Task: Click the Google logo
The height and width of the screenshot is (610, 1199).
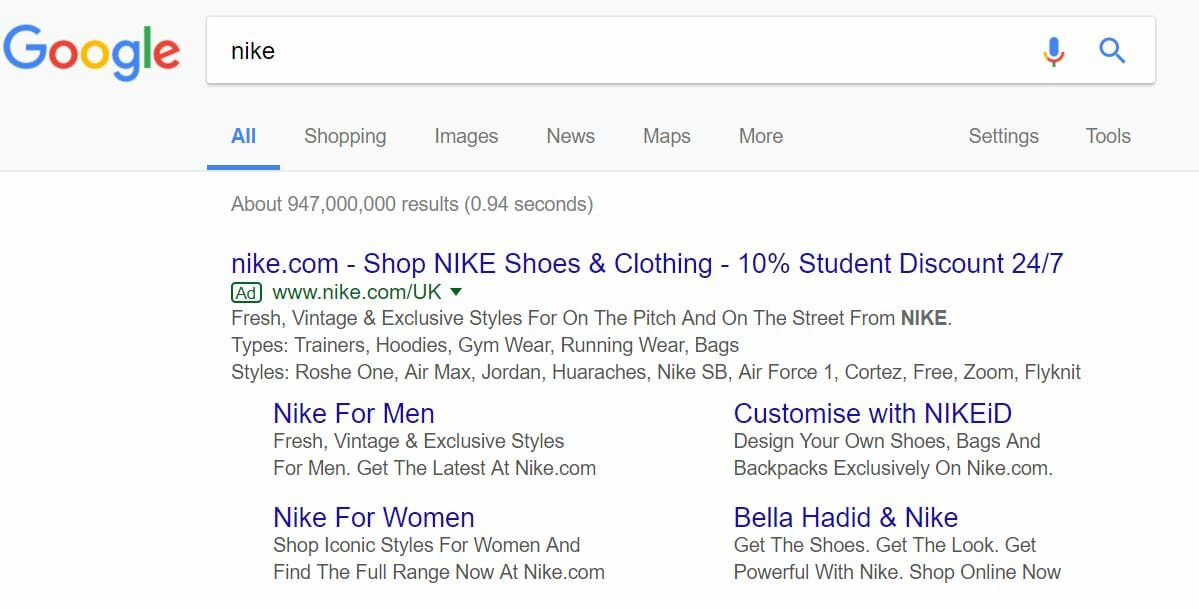Action: coord(92,52)
